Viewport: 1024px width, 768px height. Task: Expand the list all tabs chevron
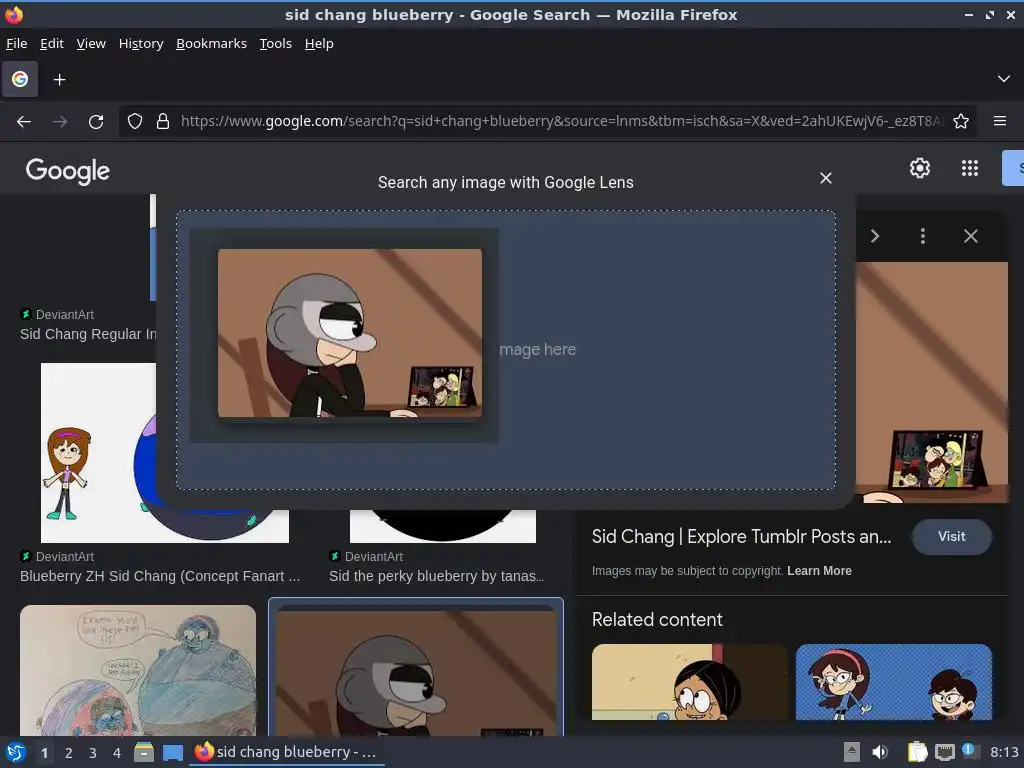(1004, 79)
